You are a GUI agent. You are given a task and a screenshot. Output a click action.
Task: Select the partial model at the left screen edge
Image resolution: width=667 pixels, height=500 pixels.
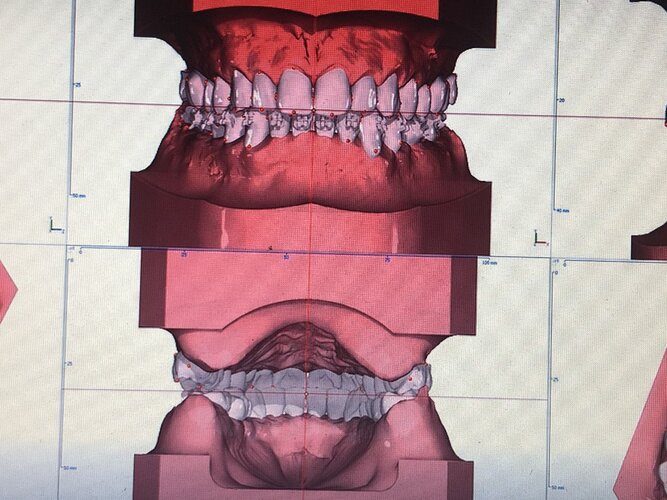(7, 291)
